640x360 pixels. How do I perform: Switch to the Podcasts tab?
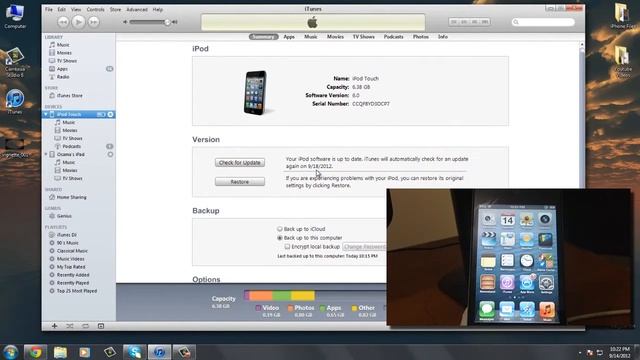(x=393, y=37)
